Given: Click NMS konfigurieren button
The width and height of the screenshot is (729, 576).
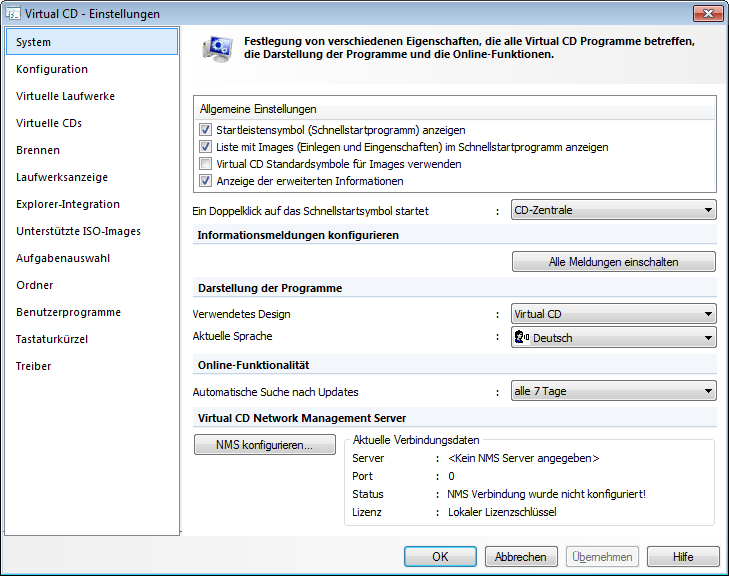Looking at the screenshot, I should click(265, 444).
